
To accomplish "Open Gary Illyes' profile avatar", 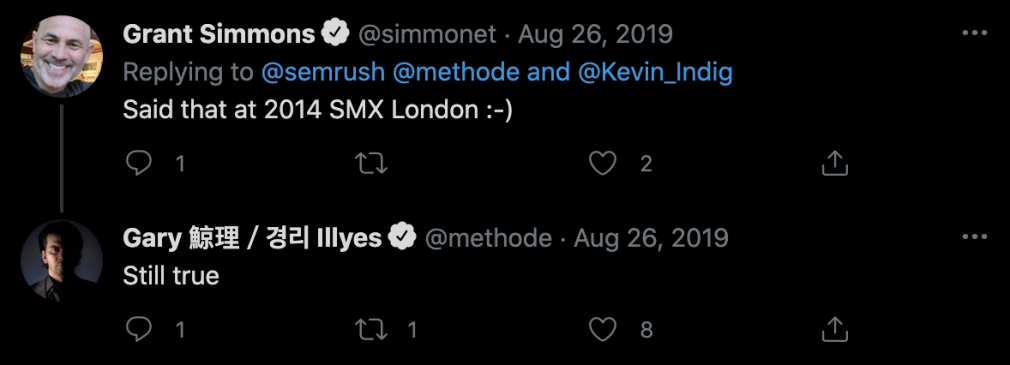I will click(x=61, y=261).
